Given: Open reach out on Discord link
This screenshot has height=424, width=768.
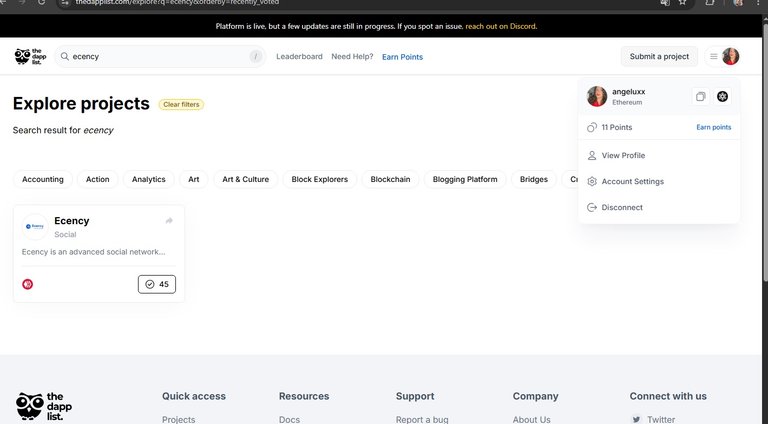Looking at the screenshot, I should [501, 26].
